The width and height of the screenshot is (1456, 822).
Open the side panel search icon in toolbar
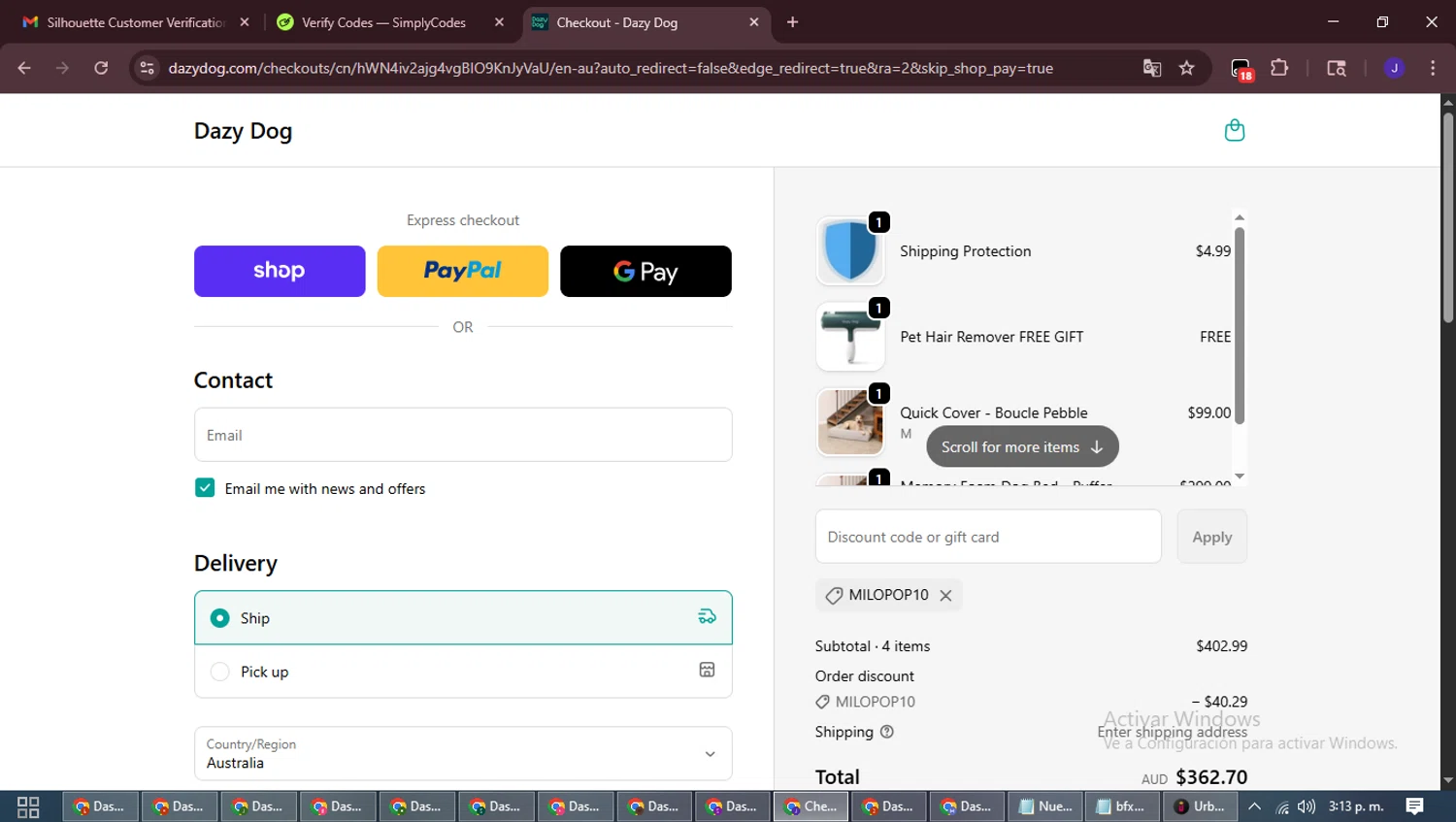point(1337,68)
